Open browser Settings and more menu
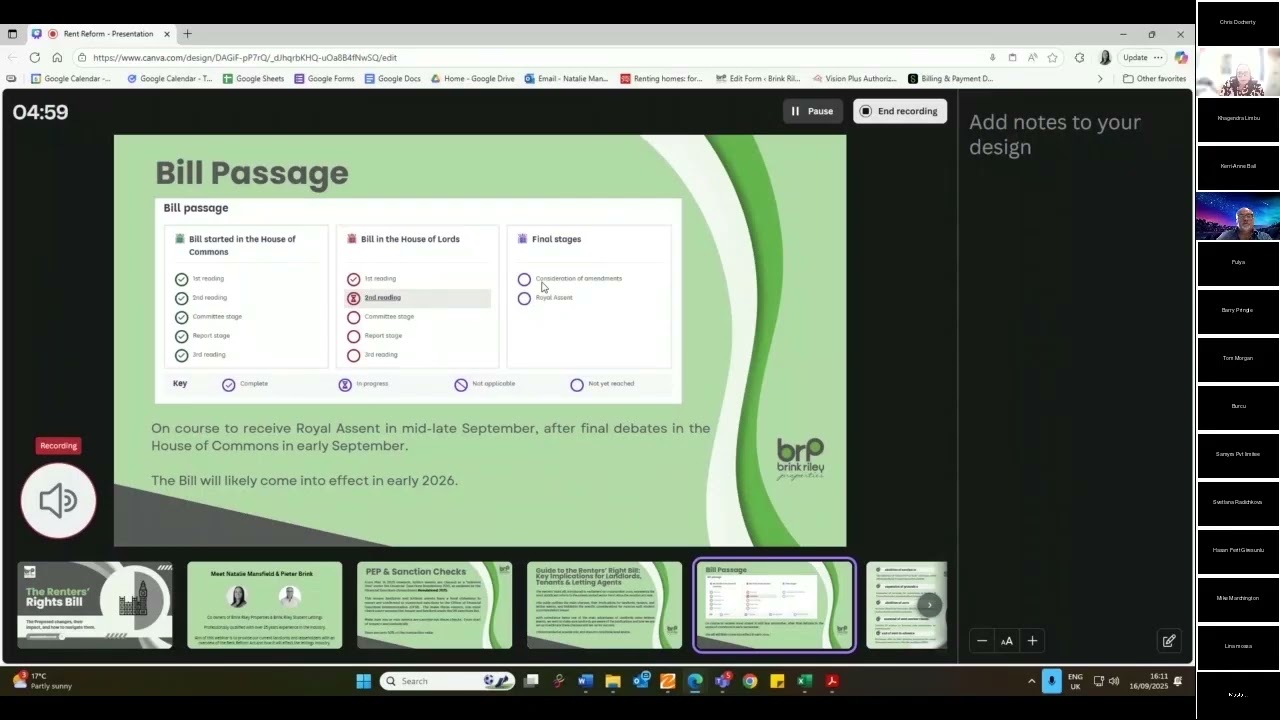The height and width of the screenshot is (720, 1280). [x=1158, y=58]
